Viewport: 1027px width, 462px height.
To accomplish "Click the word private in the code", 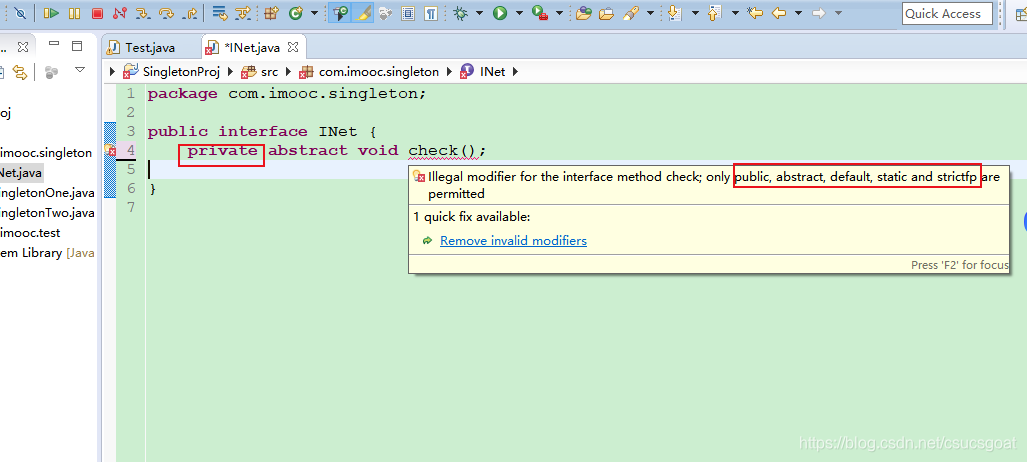I will click(223, 151).
